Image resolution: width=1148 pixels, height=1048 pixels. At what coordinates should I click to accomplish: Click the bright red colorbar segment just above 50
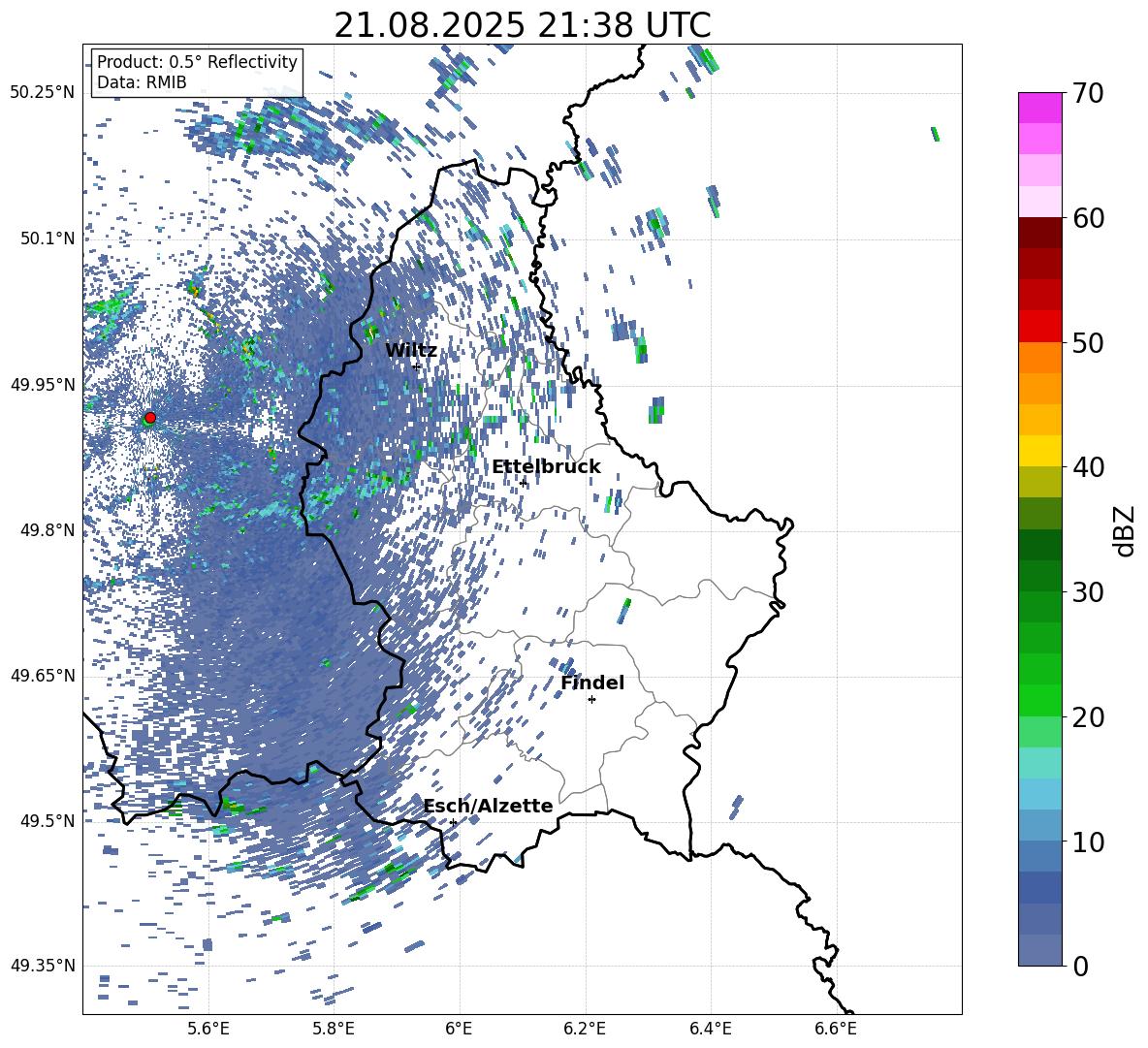1039,327
